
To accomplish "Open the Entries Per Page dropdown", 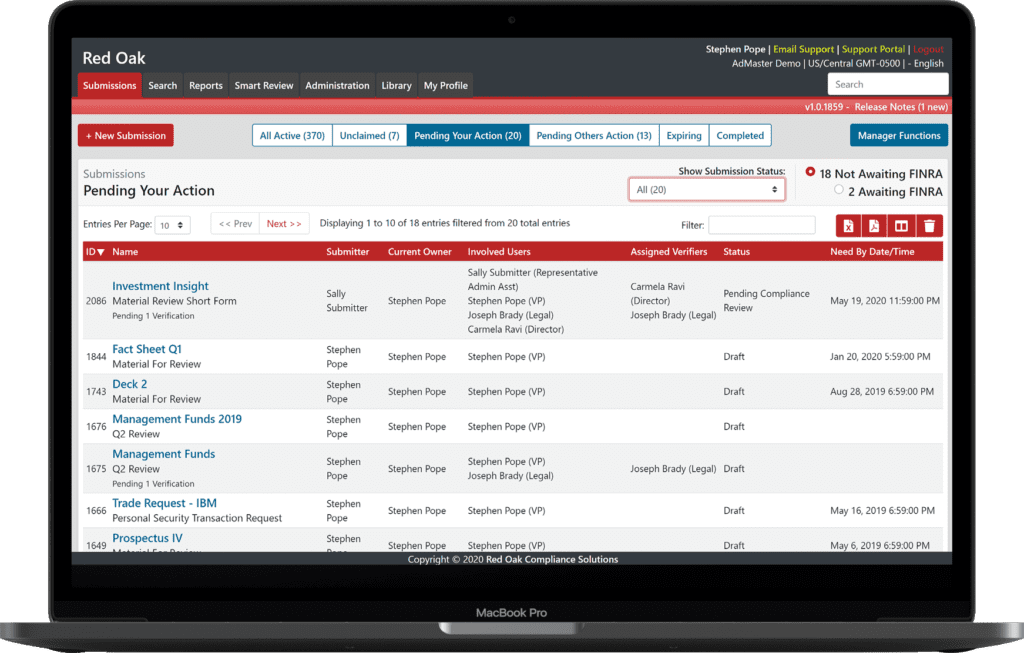I will point(172,225).
